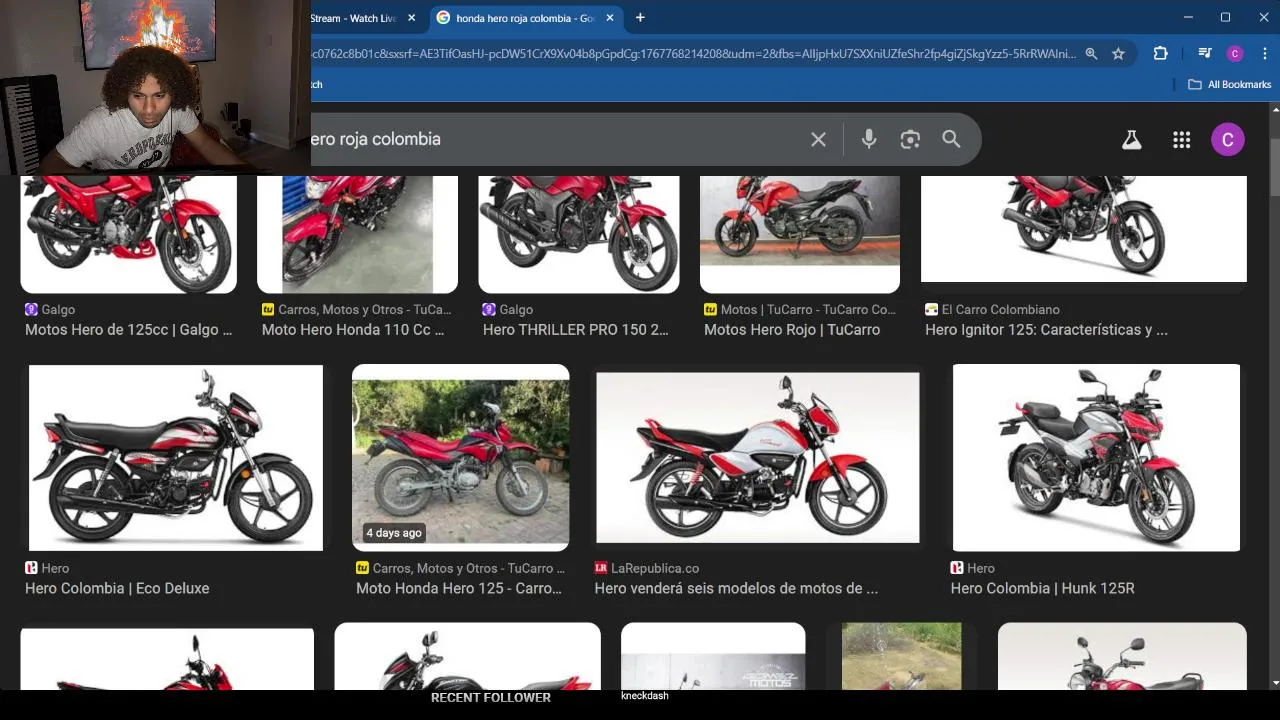Screen dimensions: 1280x720
Task: Click the LaRepublica.co source label
Action: pyautogui.click(x=655, y=568)
